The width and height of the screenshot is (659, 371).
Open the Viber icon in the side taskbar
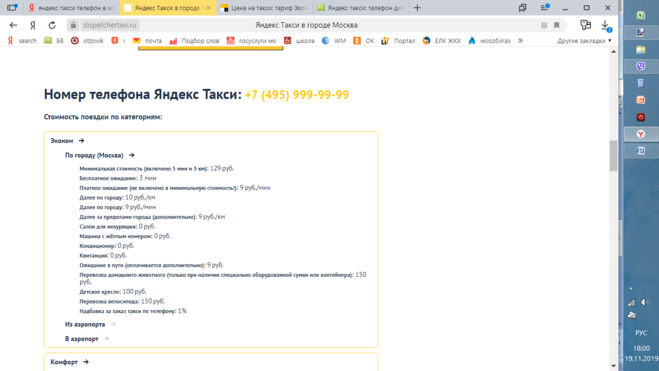[x=641, y=66]
